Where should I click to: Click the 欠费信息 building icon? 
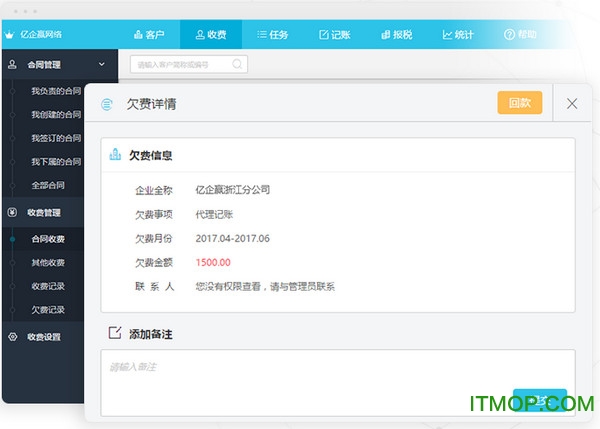click(115, 155)
